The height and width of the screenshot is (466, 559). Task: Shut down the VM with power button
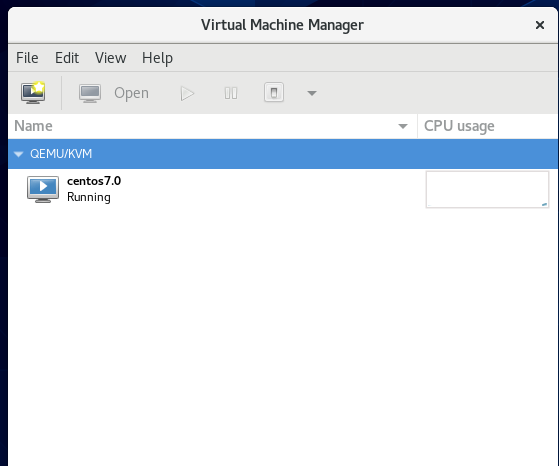click(274, 93)
